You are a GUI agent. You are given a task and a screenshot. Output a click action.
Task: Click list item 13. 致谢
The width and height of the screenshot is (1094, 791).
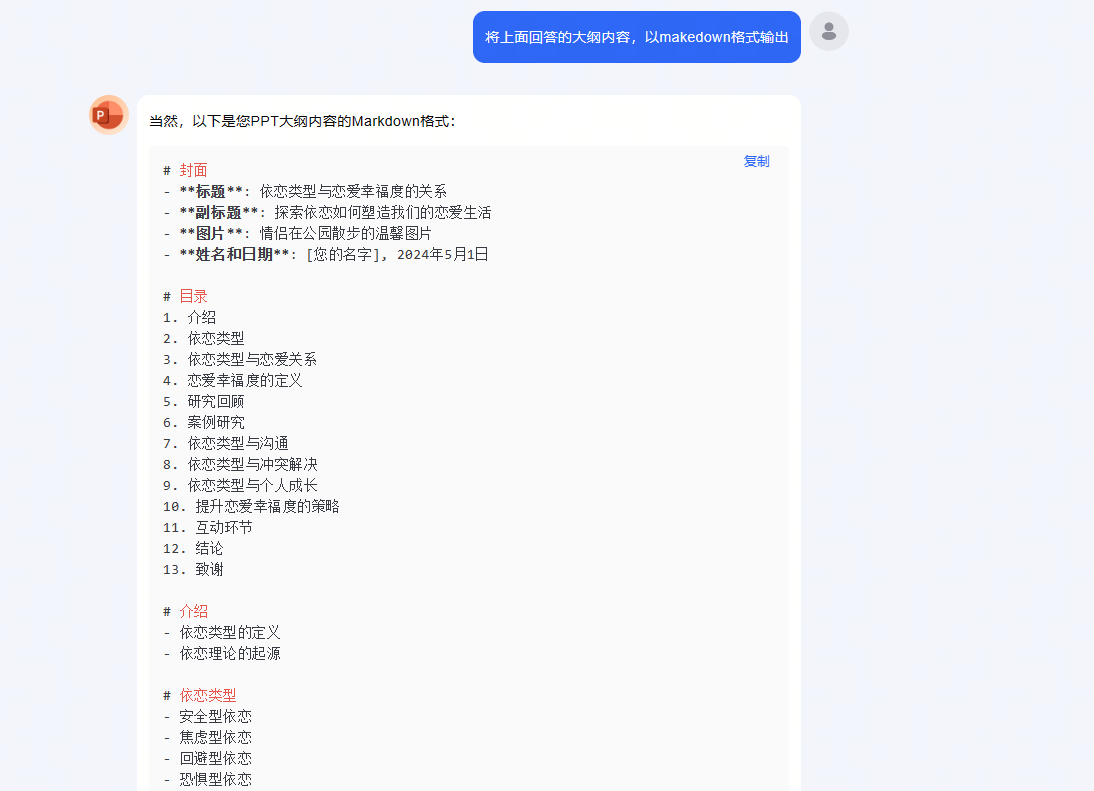(193, 569)
